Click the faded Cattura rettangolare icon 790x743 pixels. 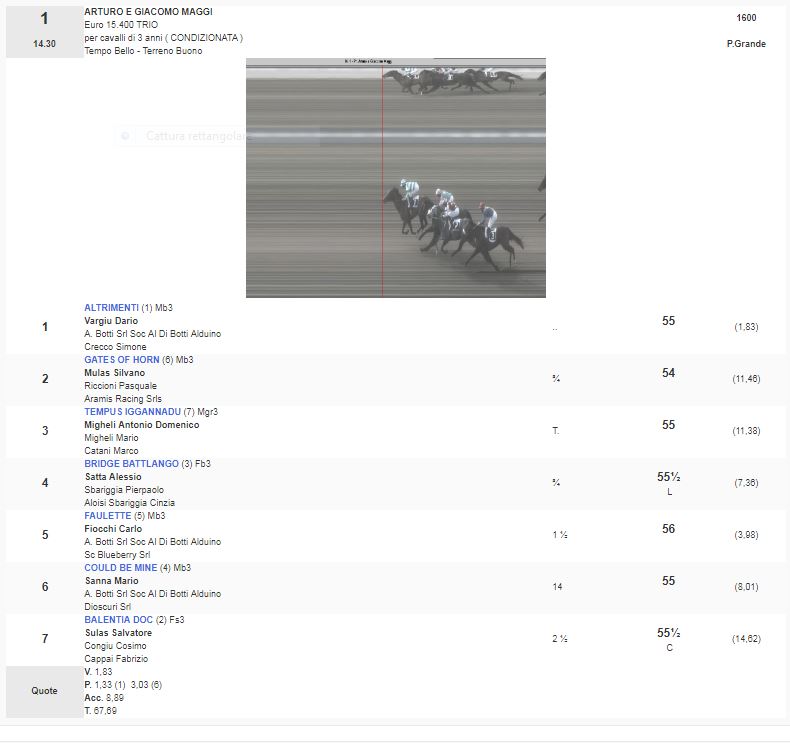coord(125,136)
